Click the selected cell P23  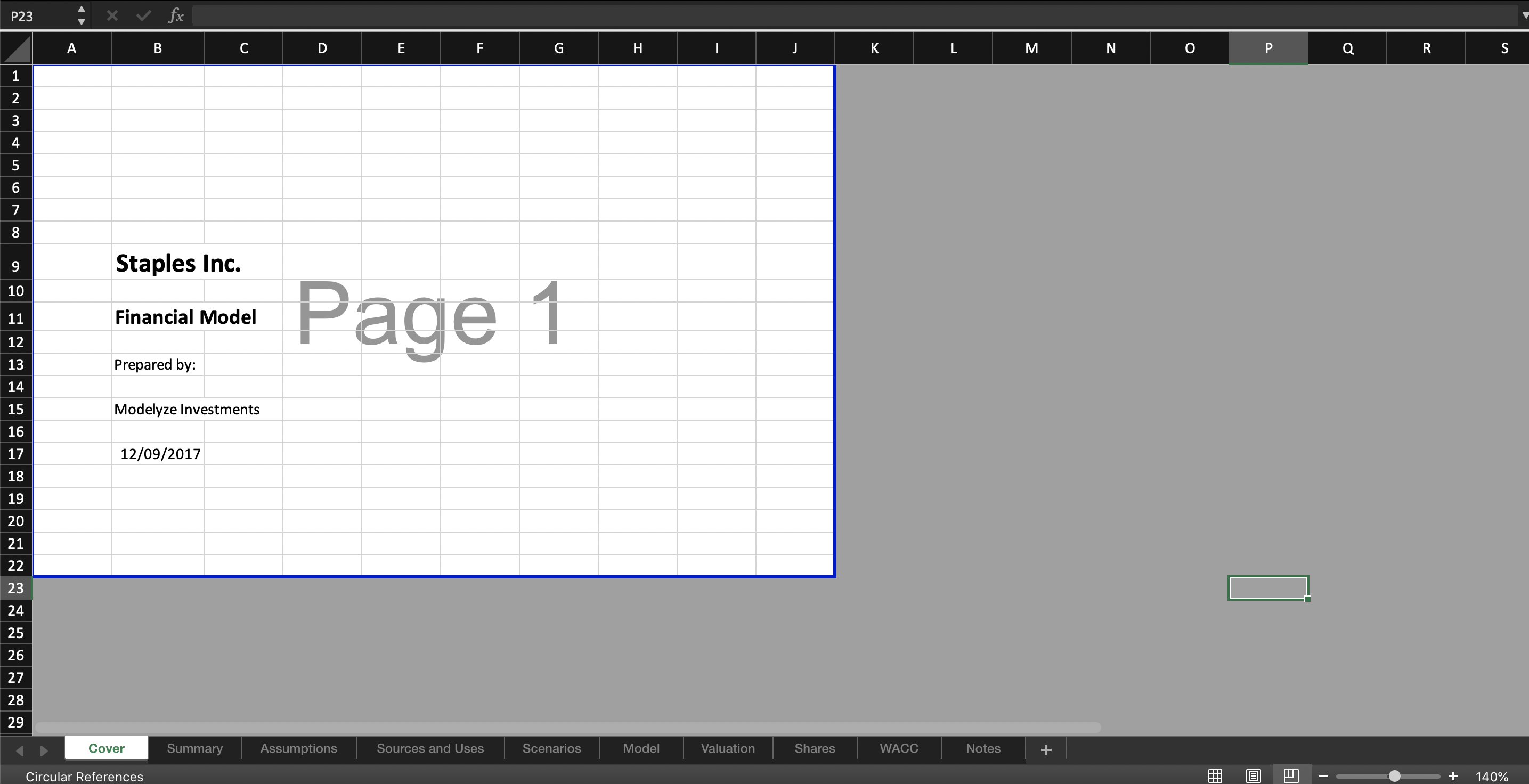pos(1268,588)
